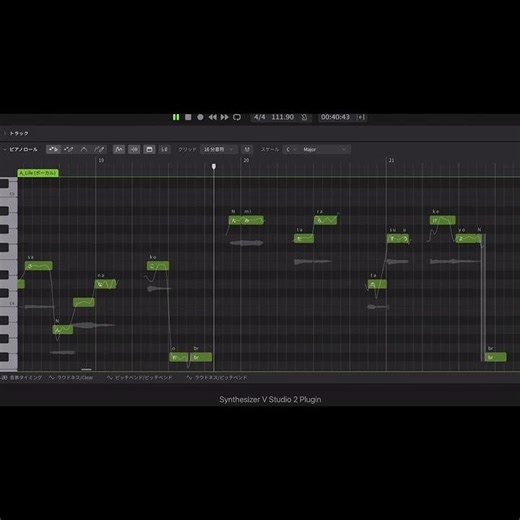This screenshot has width=520, height=520.
Task: Toggle the fourth display mode button
Action: click(164, 149)
